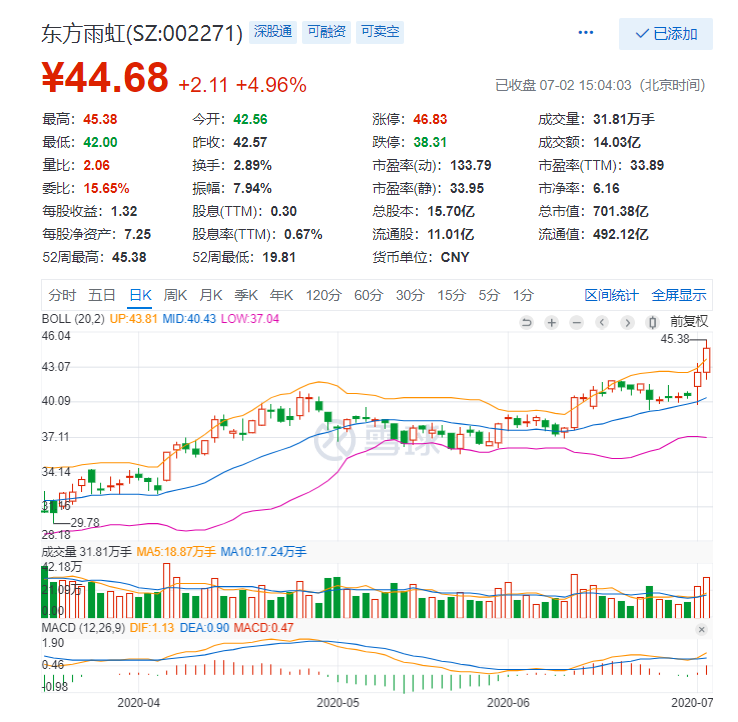The image size is (738, 722).
Task: Click BOLL UP:43.81 value
Action: click(133, 319)
